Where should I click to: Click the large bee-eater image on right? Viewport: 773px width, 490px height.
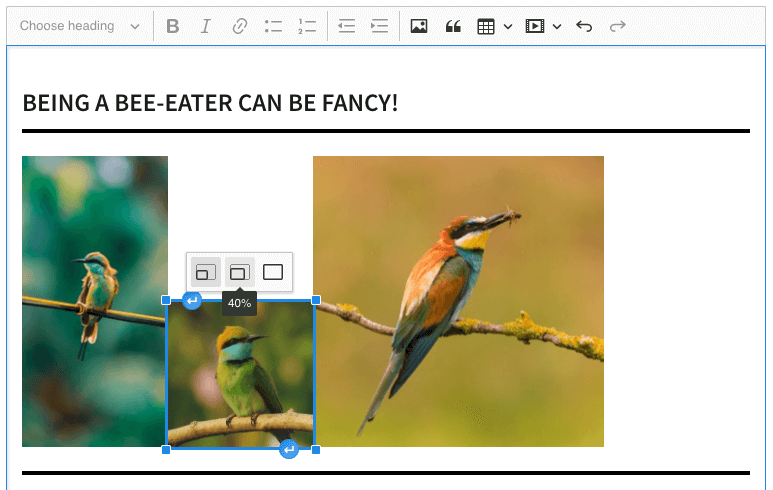pyautogui.click(x=458, y=301)
